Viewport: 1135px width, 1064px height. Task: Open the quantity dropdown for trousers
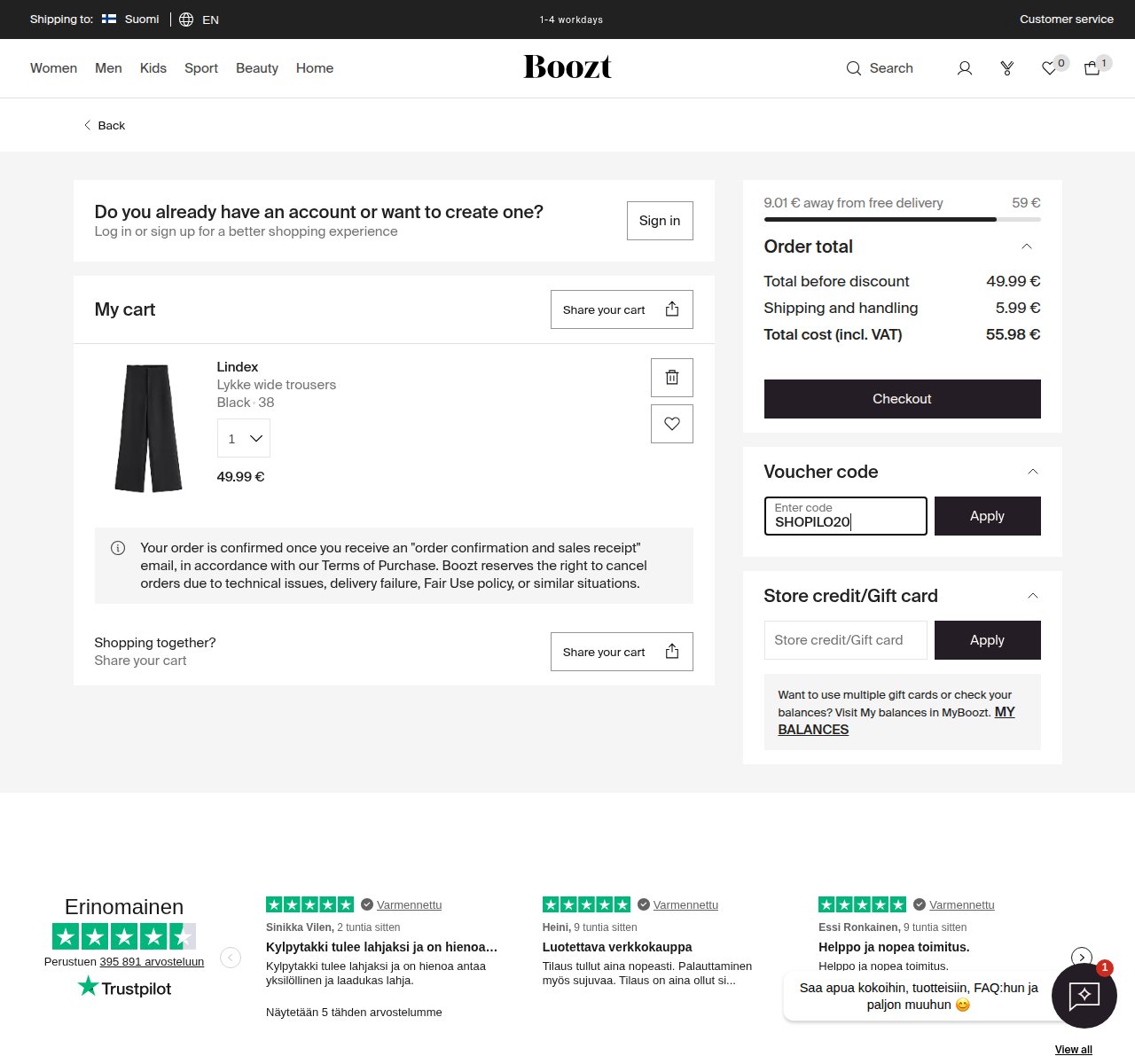pos(244,439)
